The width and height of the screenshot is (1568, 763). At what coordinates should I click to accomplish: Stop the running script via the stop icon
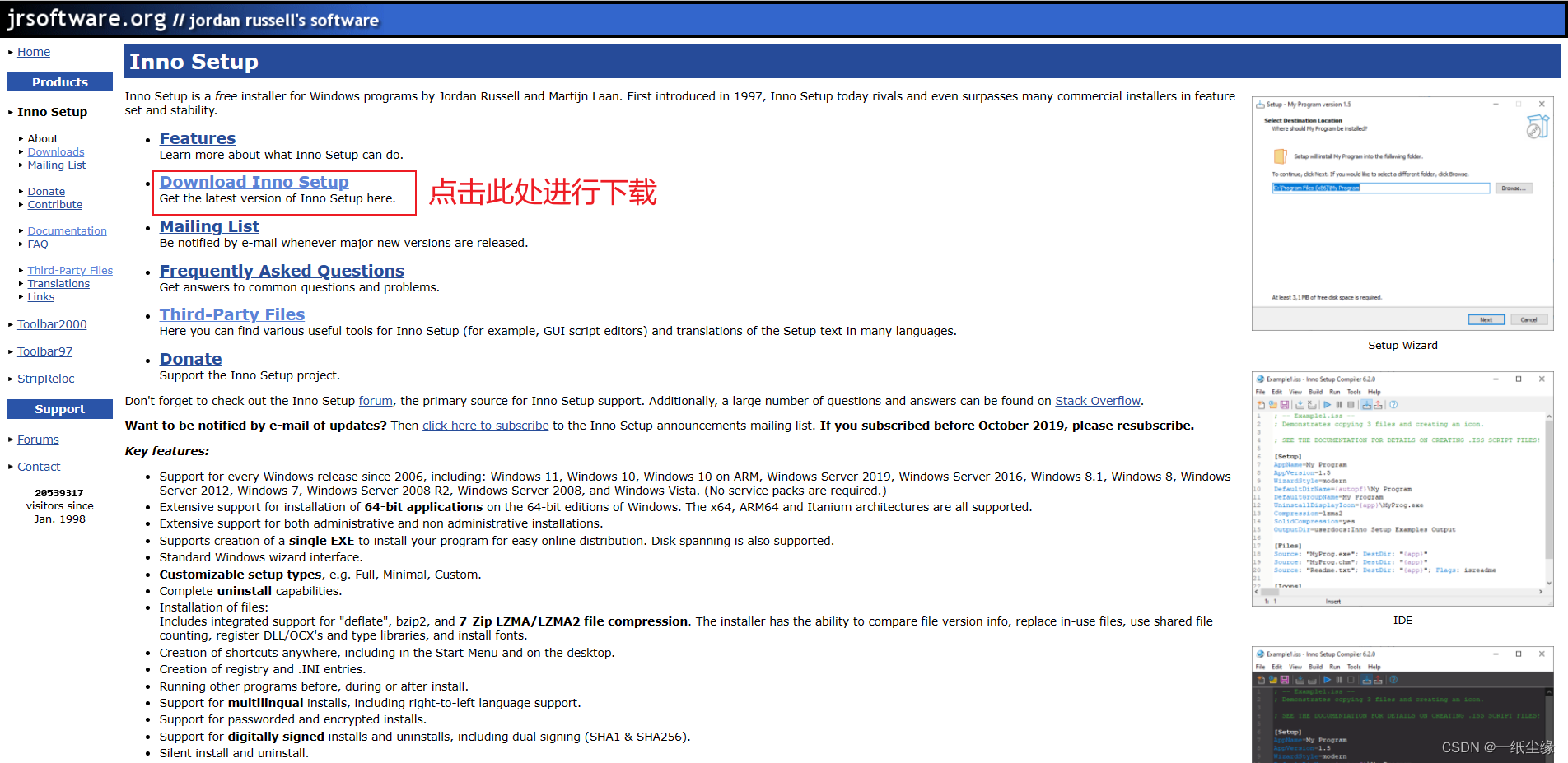[x=1351, y=405]
